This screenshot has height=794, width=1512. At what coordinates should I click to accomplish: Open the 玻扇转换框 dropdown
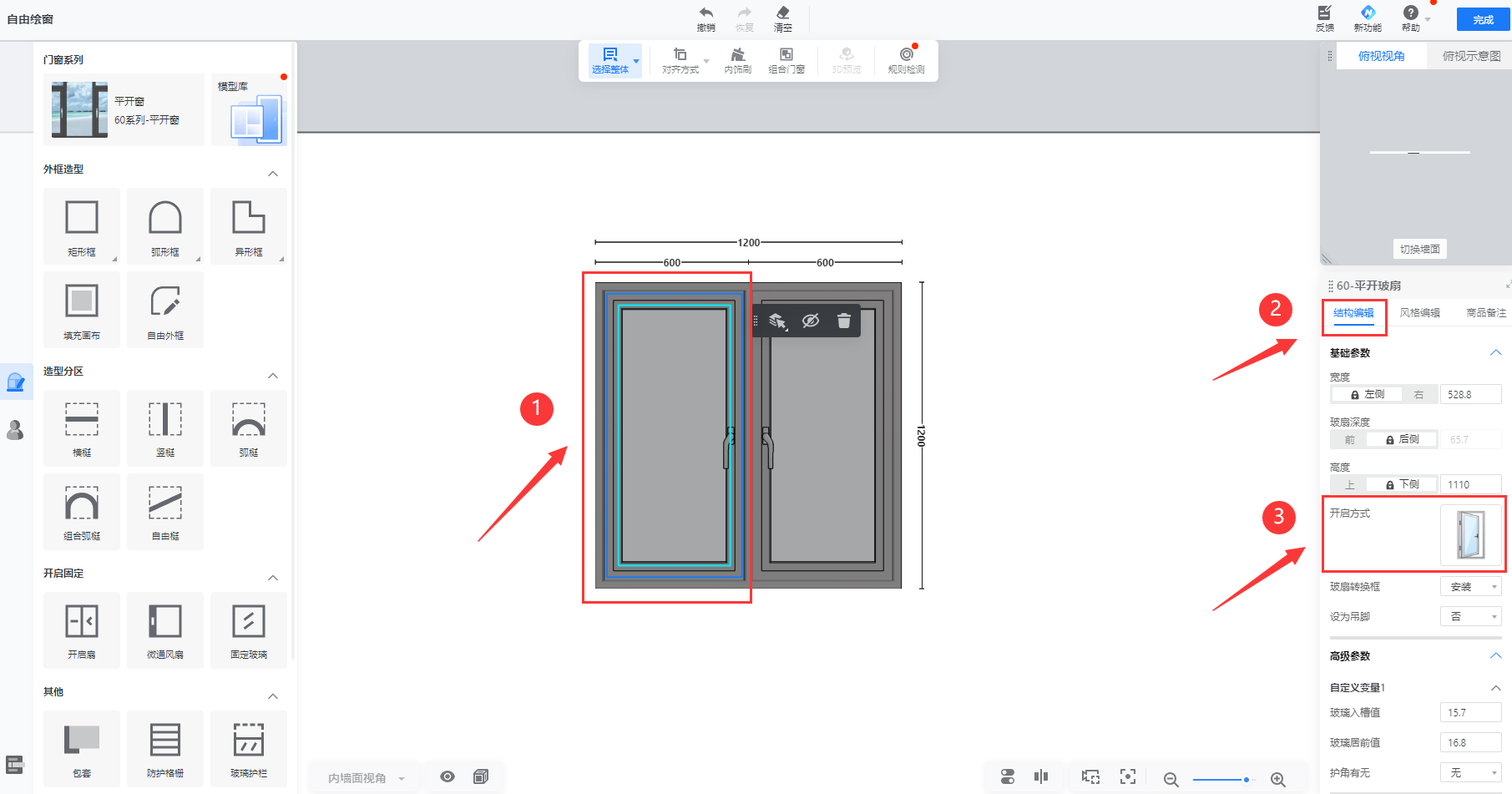1471,587
